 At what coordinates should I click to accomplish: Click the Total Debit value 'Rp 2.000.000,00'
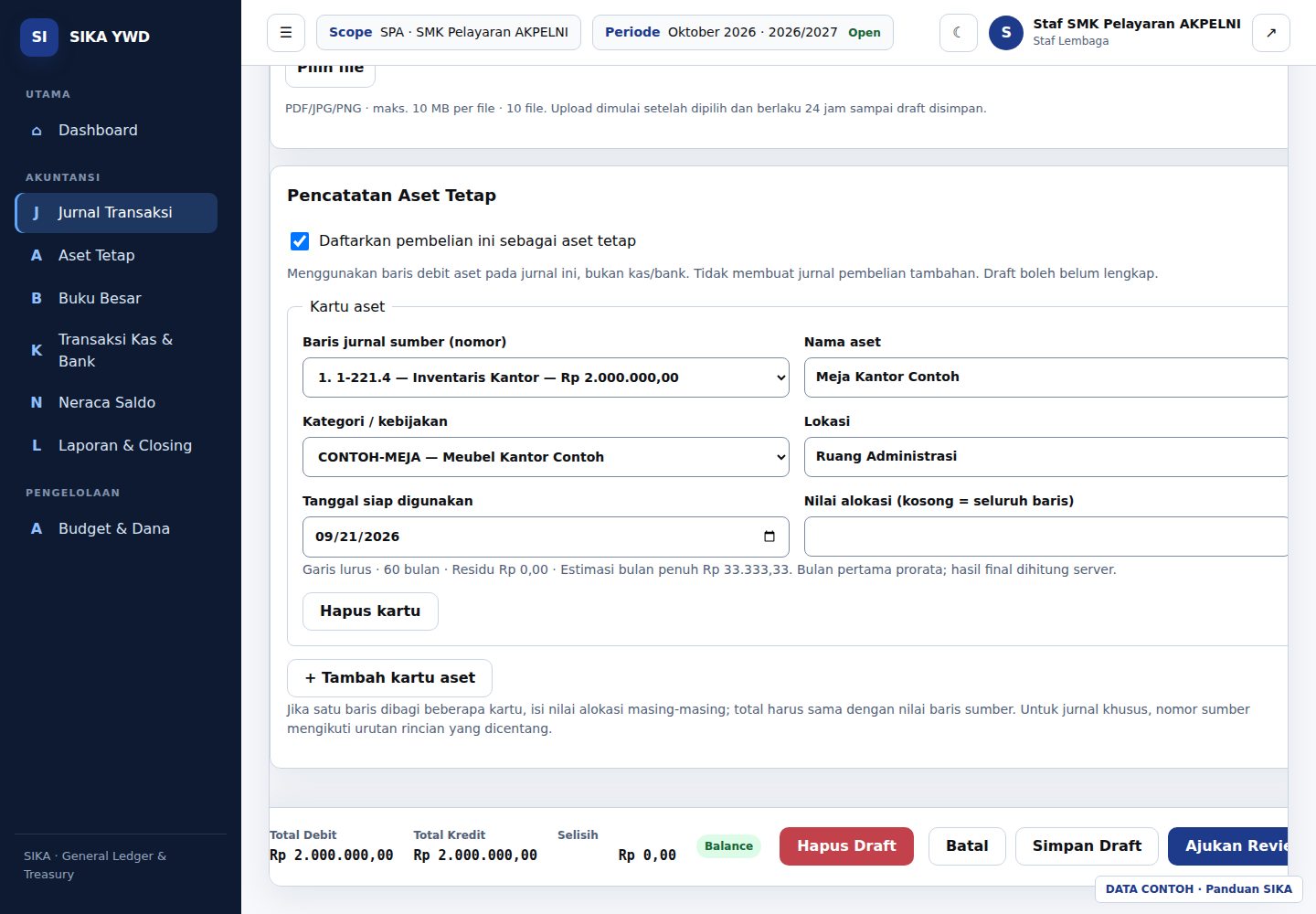[332, 856]
